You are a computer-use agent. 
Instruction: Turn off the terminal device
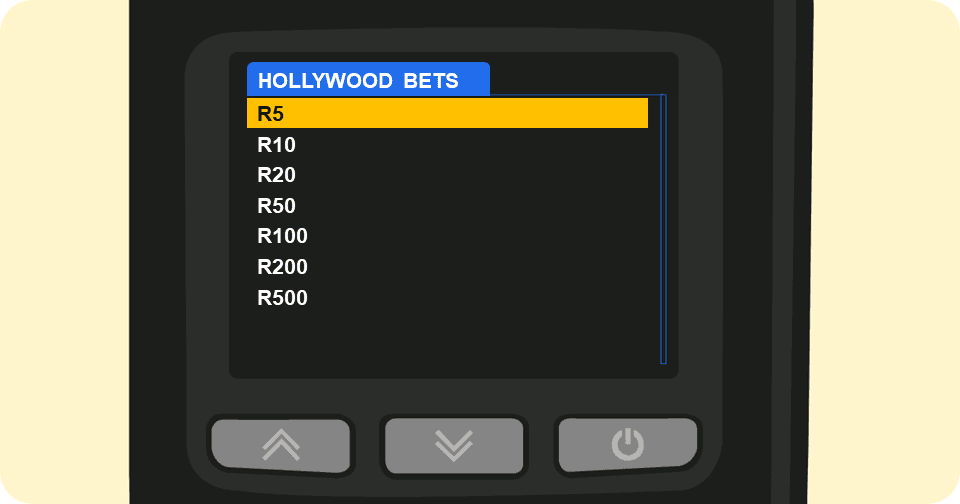click(x=628, y=444)
